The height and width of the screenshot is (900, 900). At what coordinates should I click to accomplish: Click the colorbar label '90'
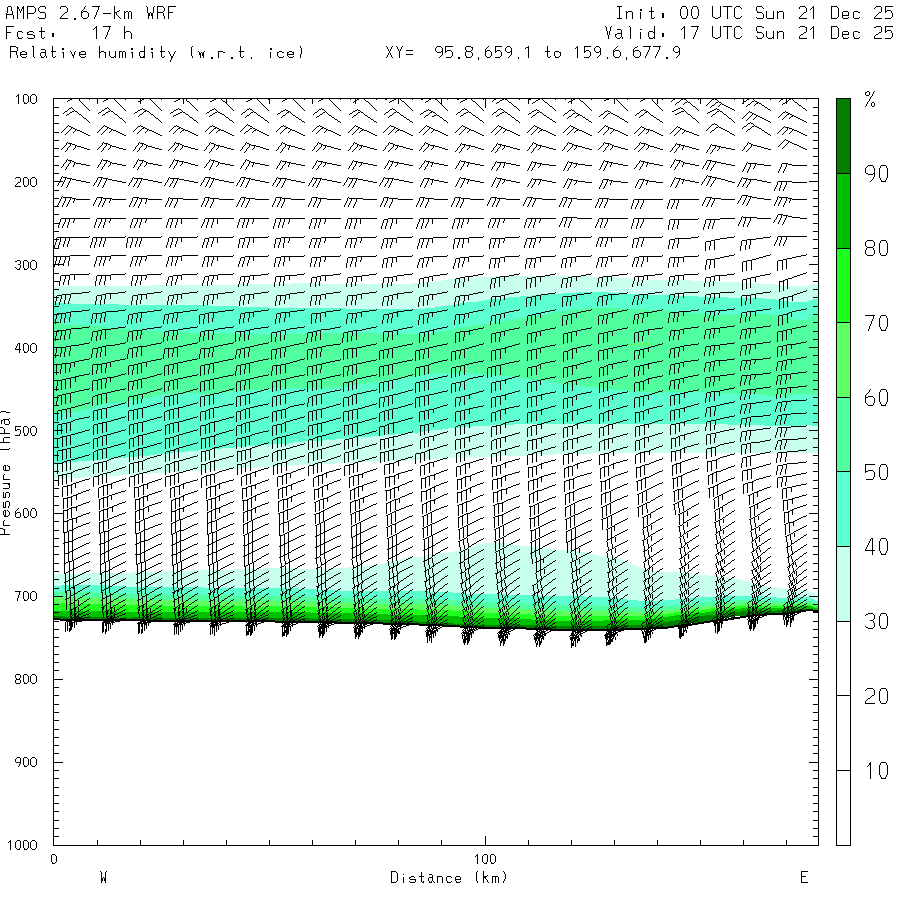[876, 173]
